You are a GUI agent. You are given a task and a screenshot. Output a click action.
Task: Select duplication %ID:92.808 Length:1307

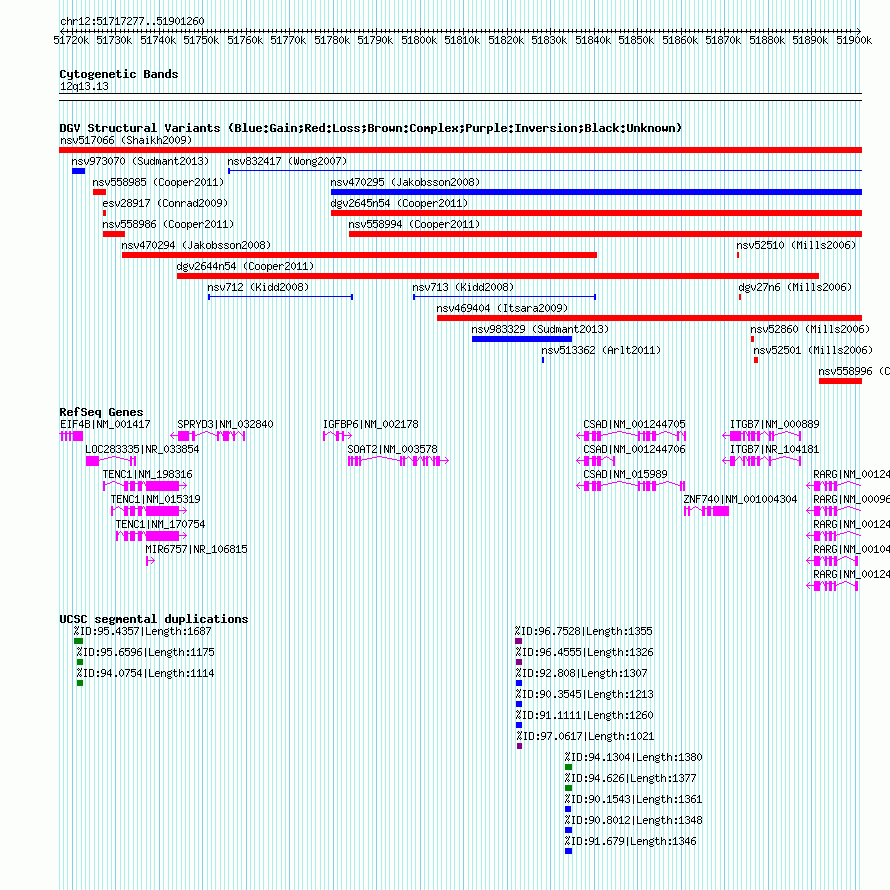519,683
